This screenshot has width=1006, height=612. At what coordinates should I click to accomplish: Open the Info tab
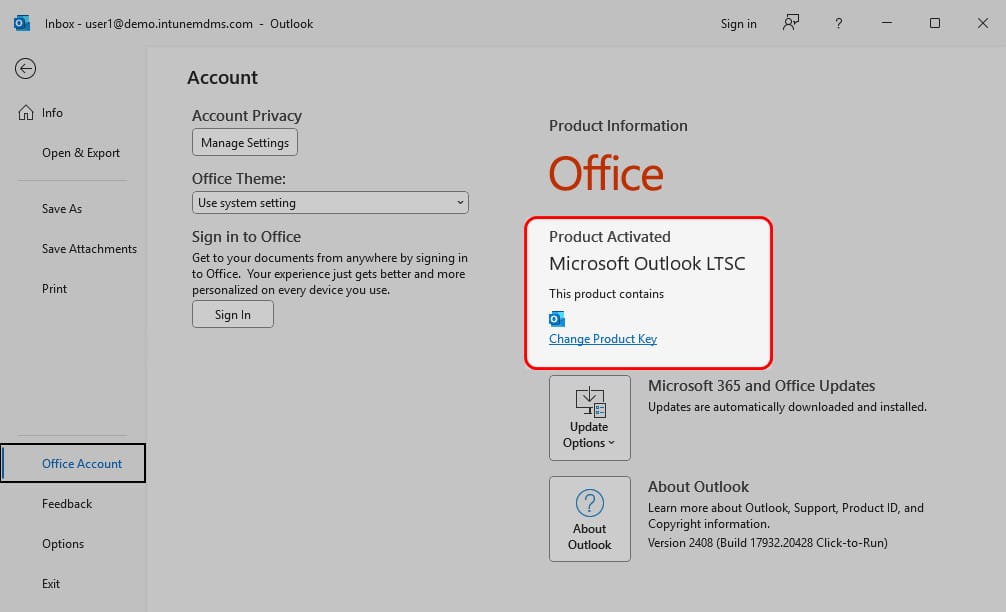[x=52, y=113]
